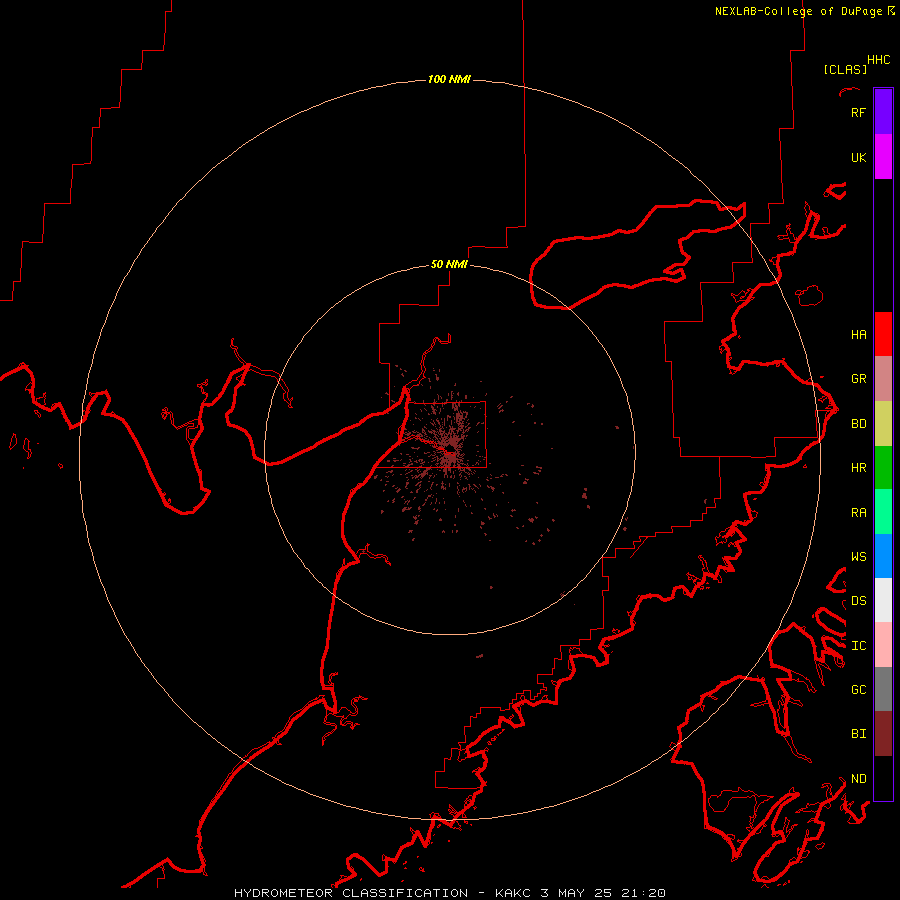Screen dimensions: 900x900
Task: Select the GR pink-brown legend swatch
Action: pos(883,379)
